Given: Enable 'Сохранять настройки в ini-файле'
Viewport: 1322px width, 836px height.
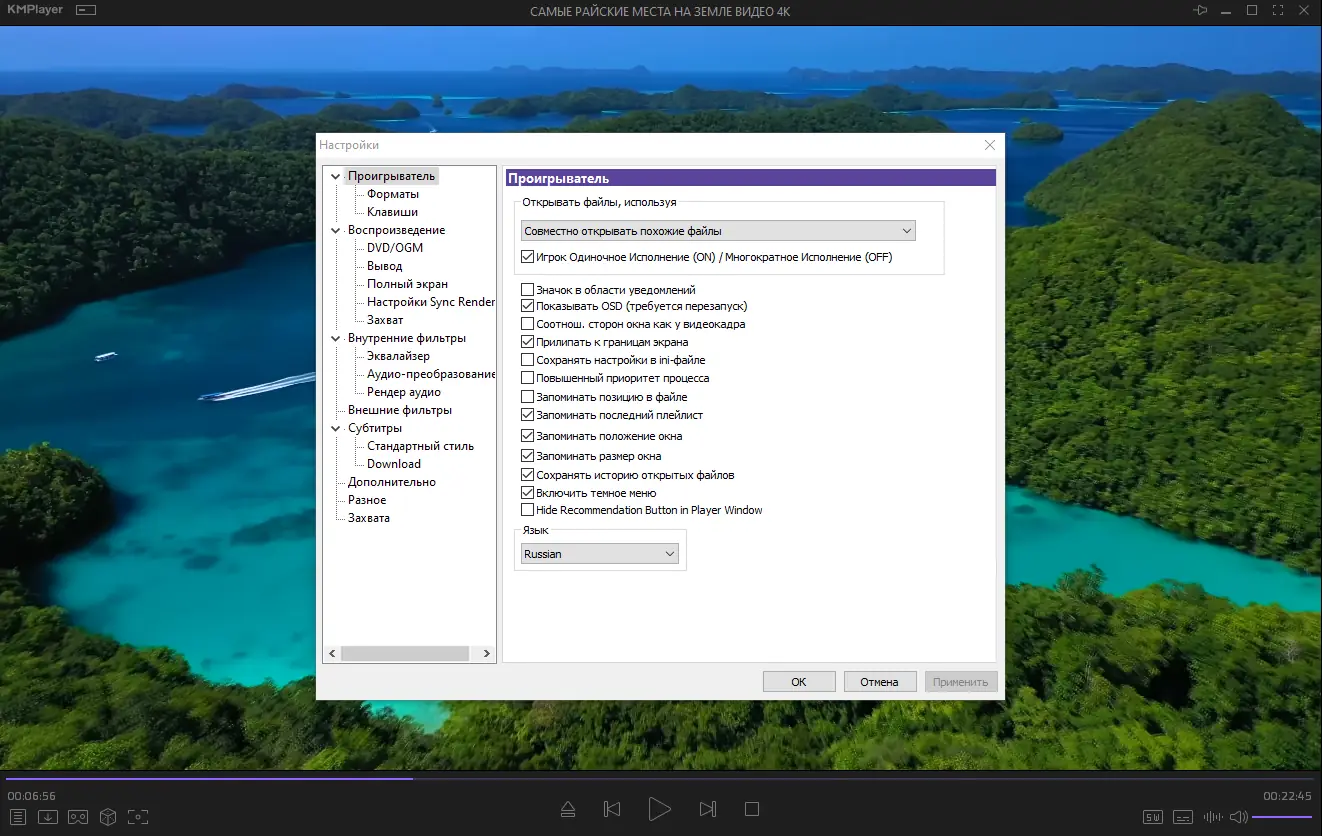Looking at the screenshot, I should [x=528, y=360].
